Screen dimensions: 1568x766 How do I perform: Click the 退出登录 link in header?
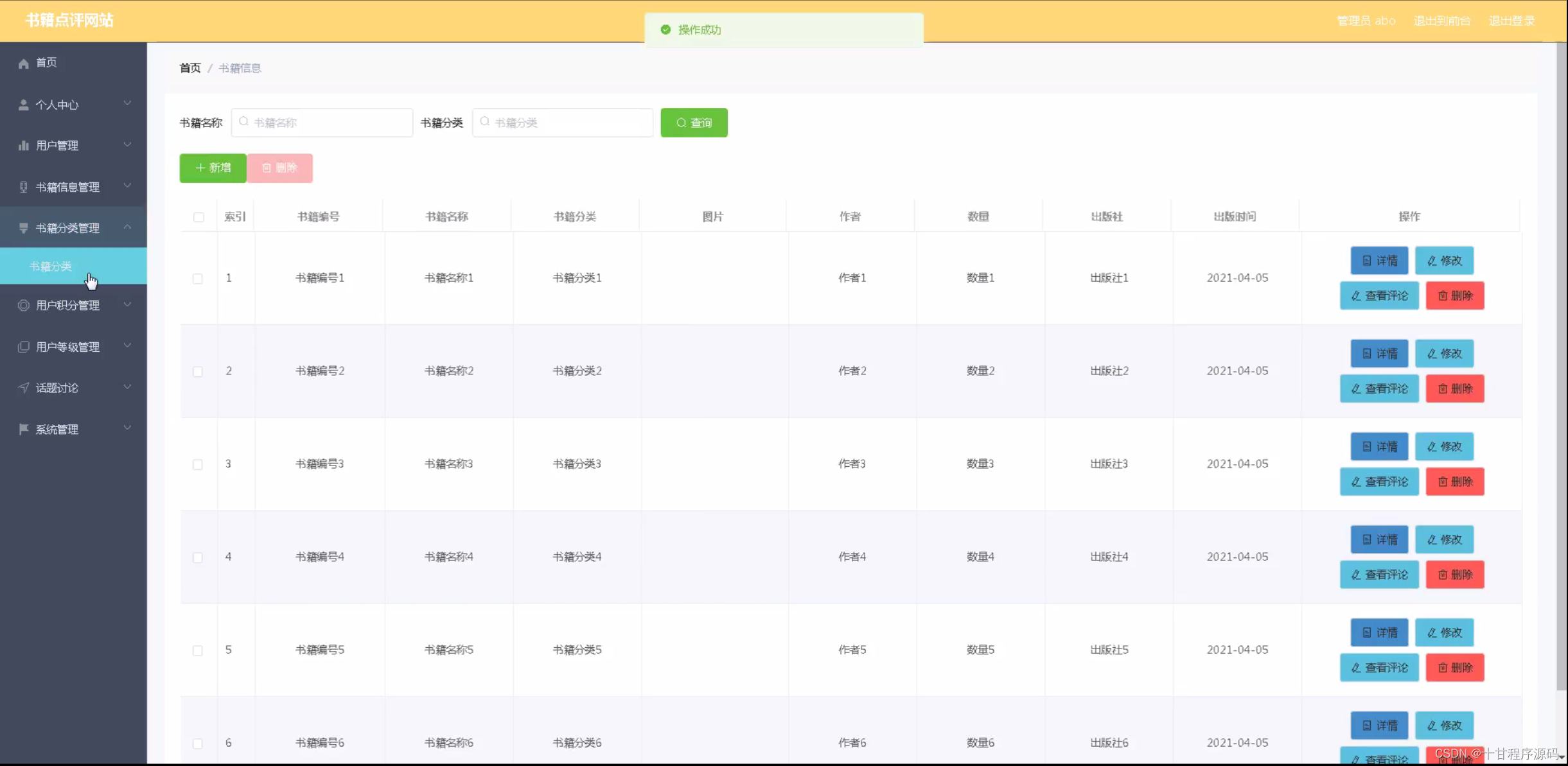[1511, 21]
